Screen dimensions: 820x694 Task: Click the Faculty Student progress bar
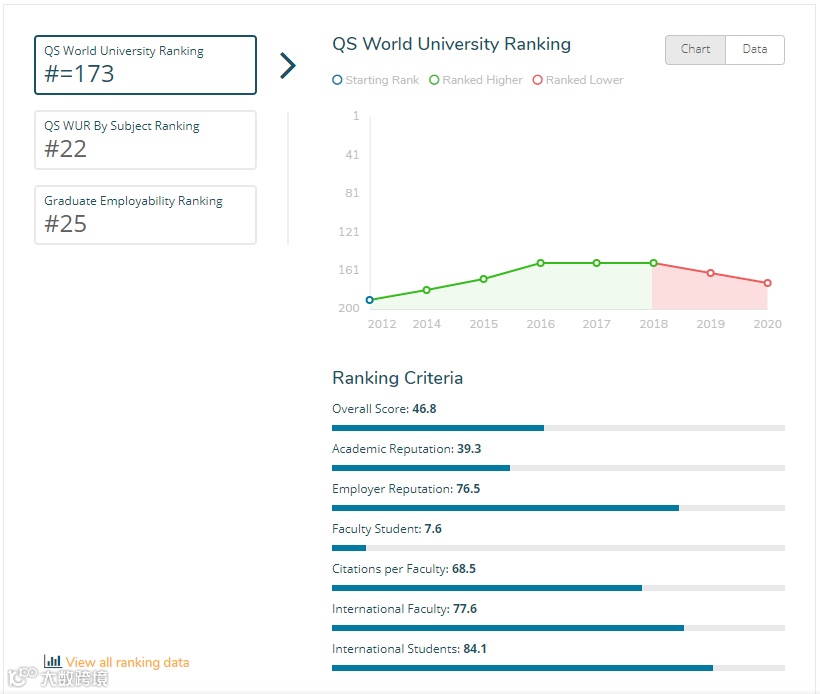pos(559,548)
